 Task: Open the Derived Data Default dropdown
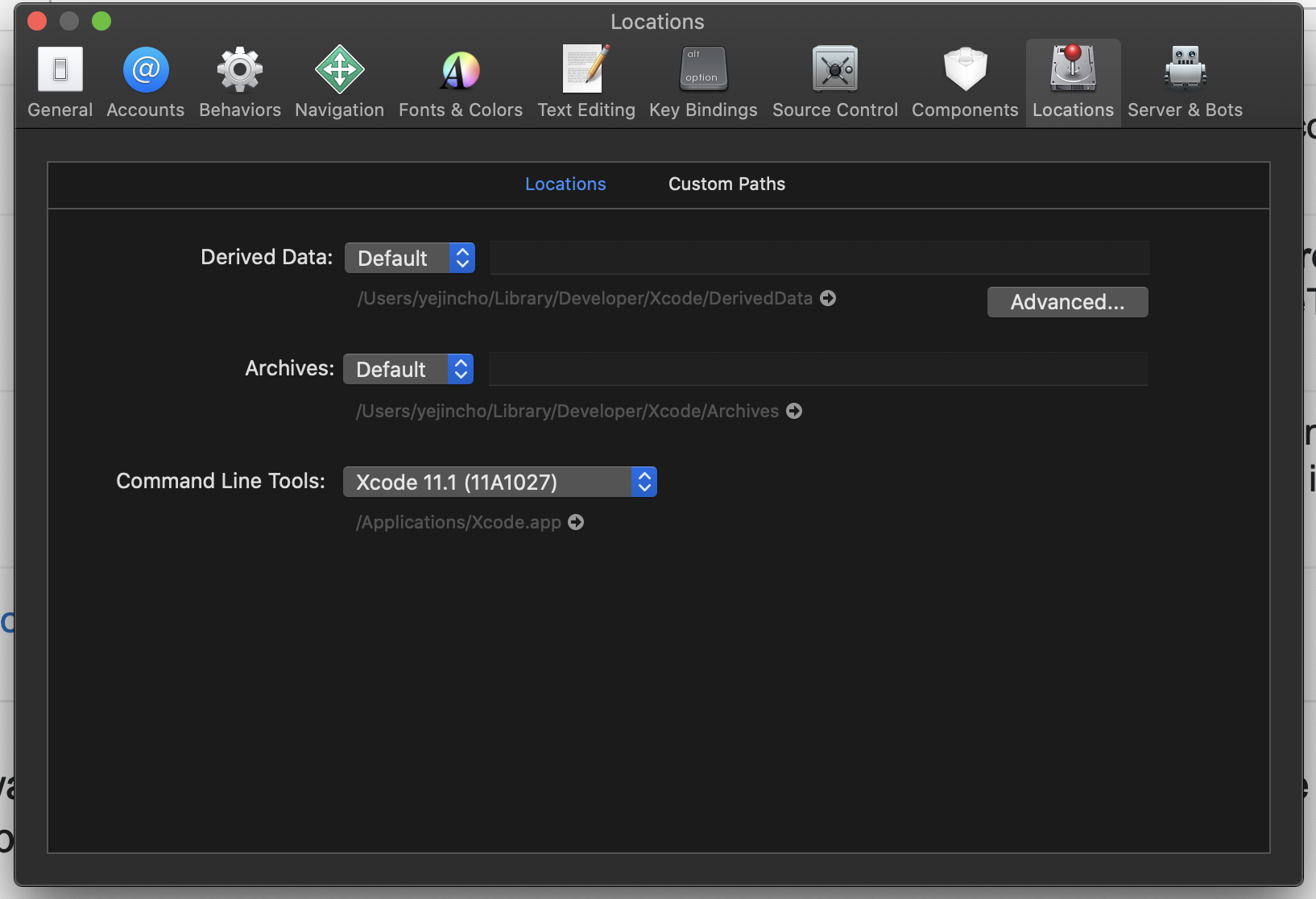click(410, 258)
